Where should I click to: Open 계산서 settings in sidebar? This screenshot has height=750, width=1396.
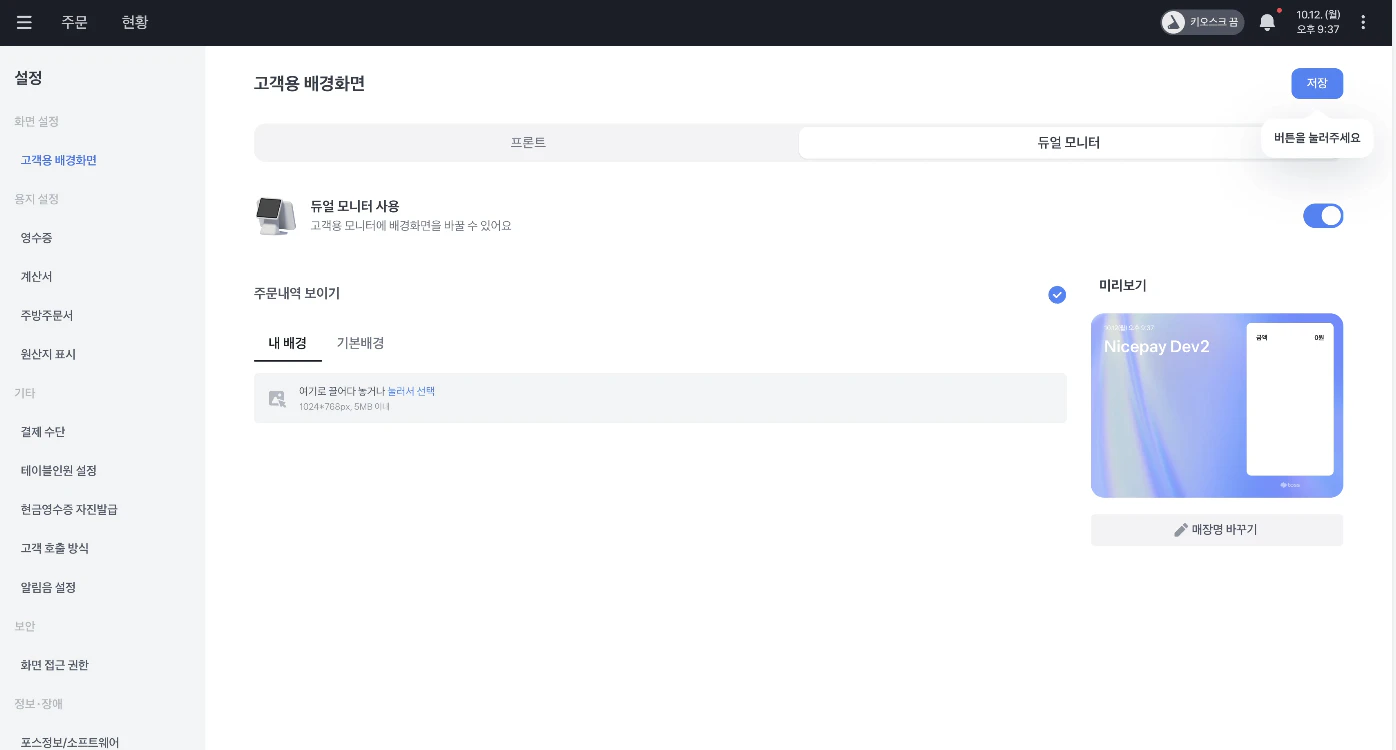pyautogui.click(x=36, y=276)
